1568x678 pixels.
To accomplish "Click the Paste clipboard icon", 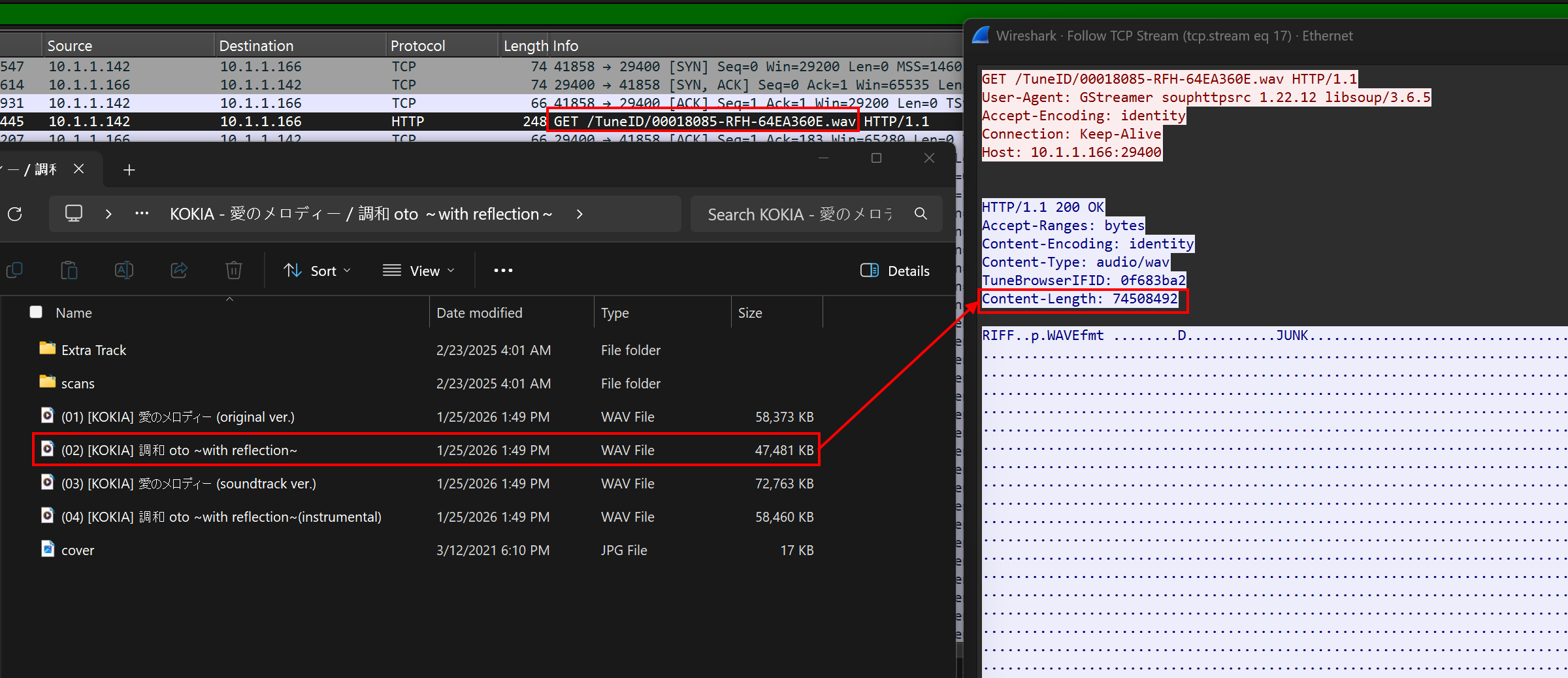I will [x=69, y=270].
